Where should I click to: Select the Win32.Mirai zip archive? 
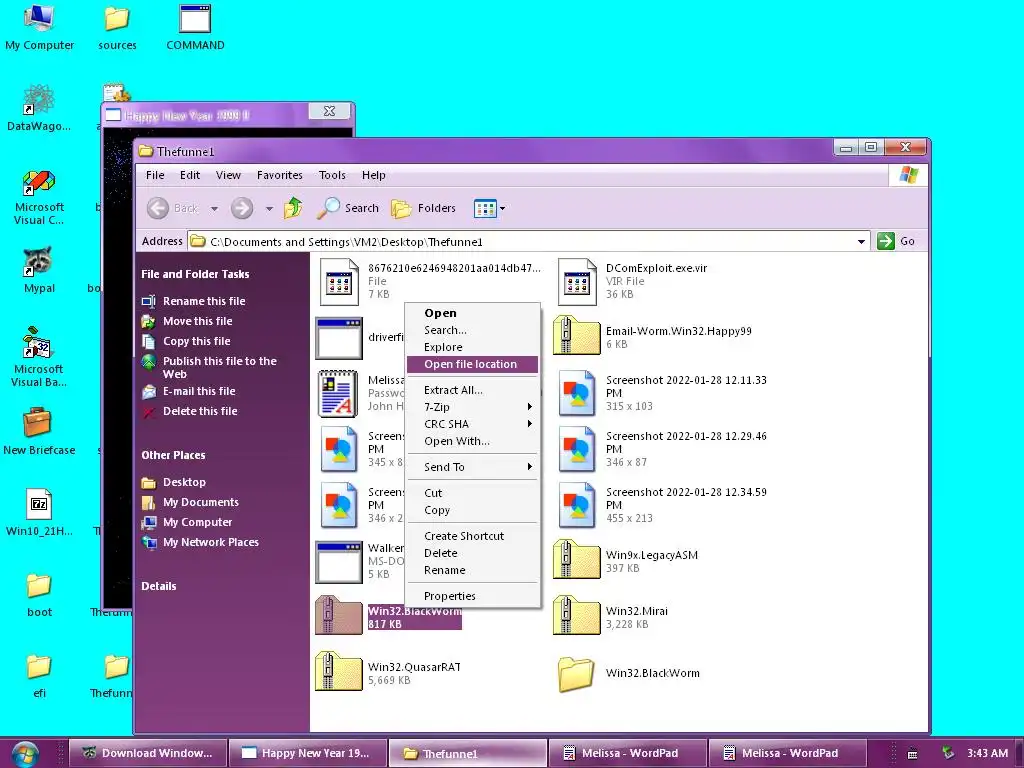pos(611,616)
